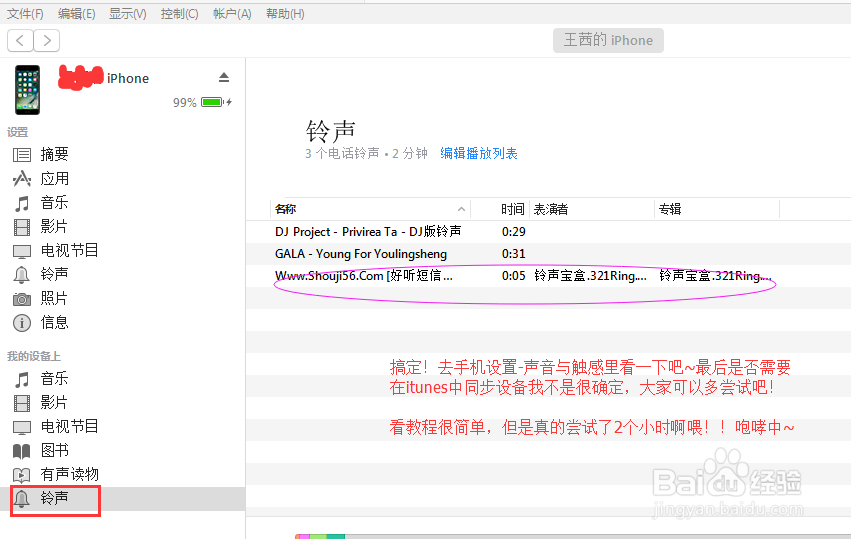
Task: Click the green battery charge indicator
Action: click(x=212, y=102)
